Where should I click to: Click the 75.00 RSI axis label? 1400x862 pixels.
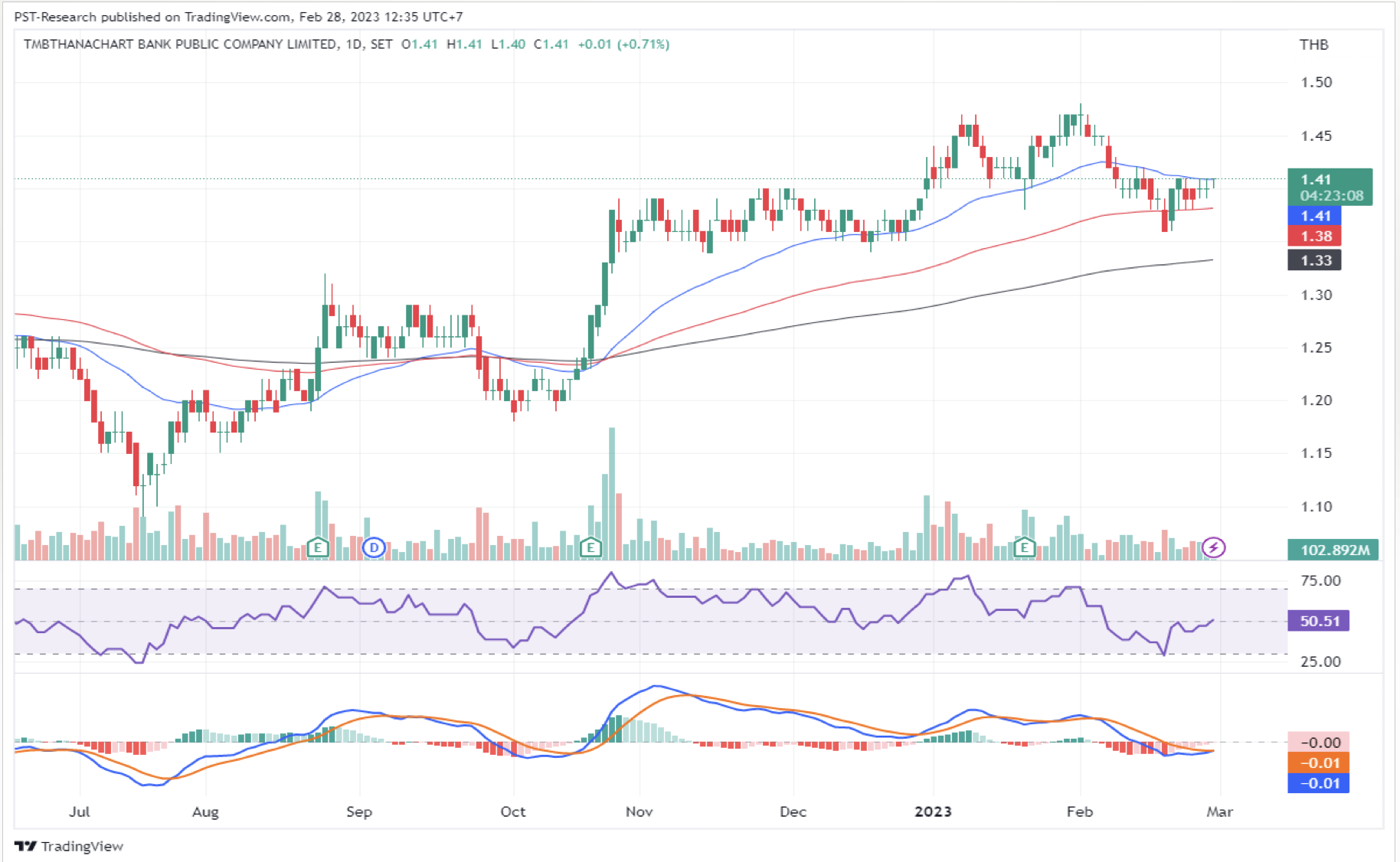(x=1321, y=580)
